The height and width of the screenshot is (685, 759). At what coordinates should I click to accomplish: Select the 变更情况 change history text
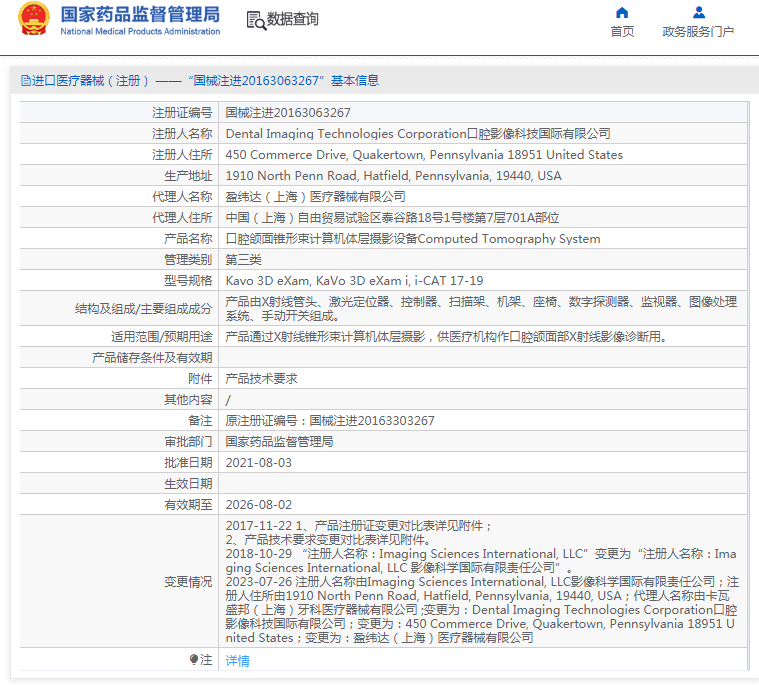click(x=482, y=581)
